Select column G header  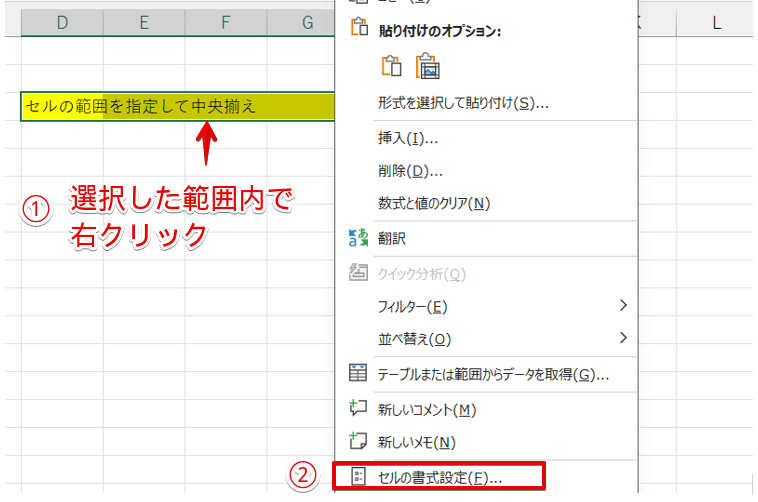point(301,23)
